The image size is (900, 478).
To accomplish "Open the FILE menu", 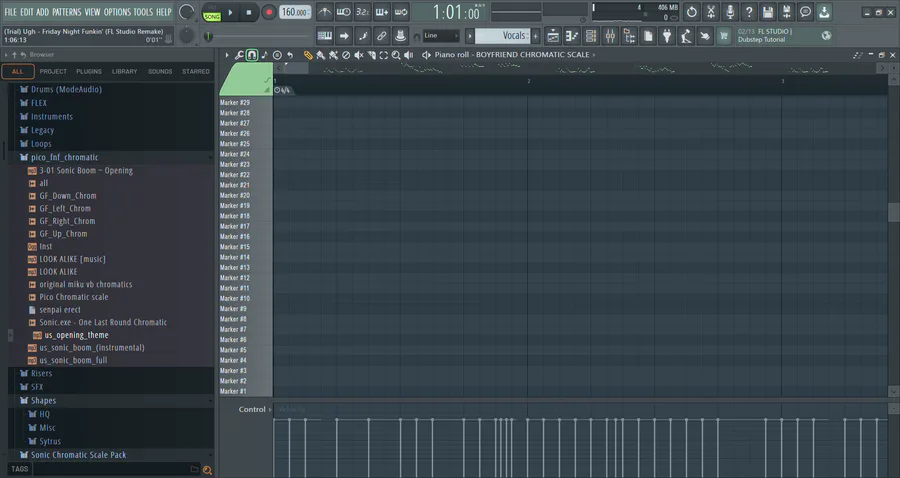I will pos(10,12).
